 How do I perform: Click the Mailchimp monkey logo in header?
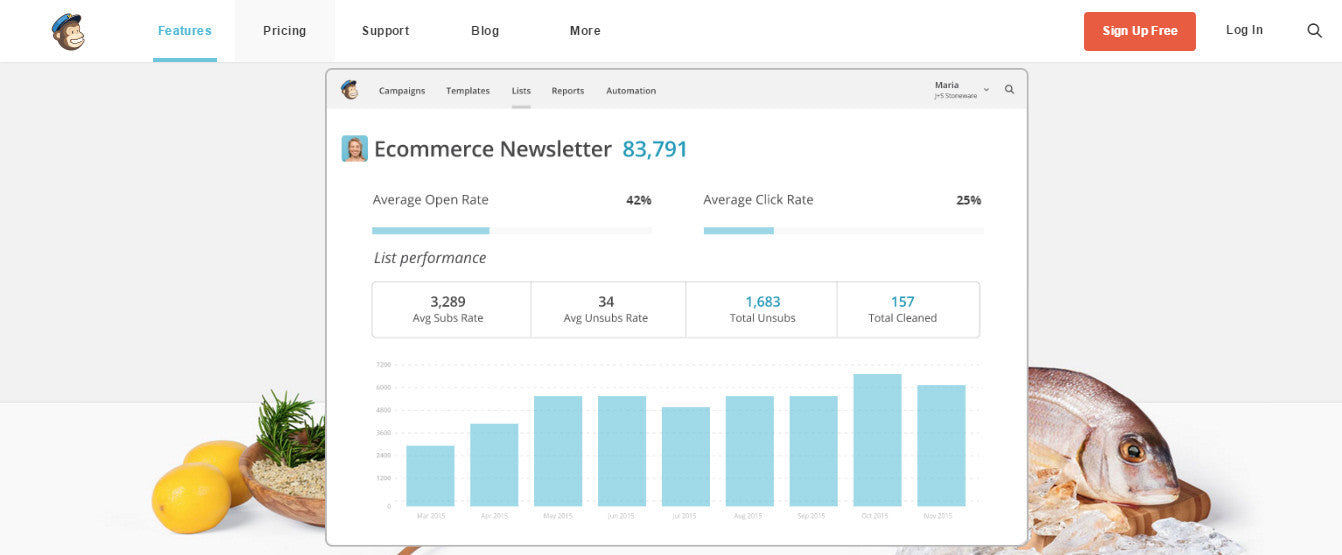click(x=68, y=31)
